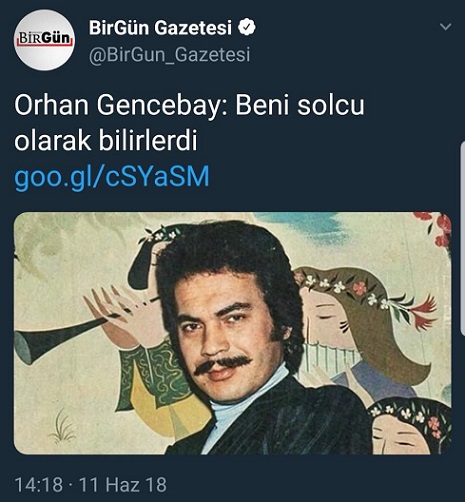Viewport: 465px width, 502px height.
Task: Follow the goo.gl/cSYaSM link
Action: tap(112, 177)
